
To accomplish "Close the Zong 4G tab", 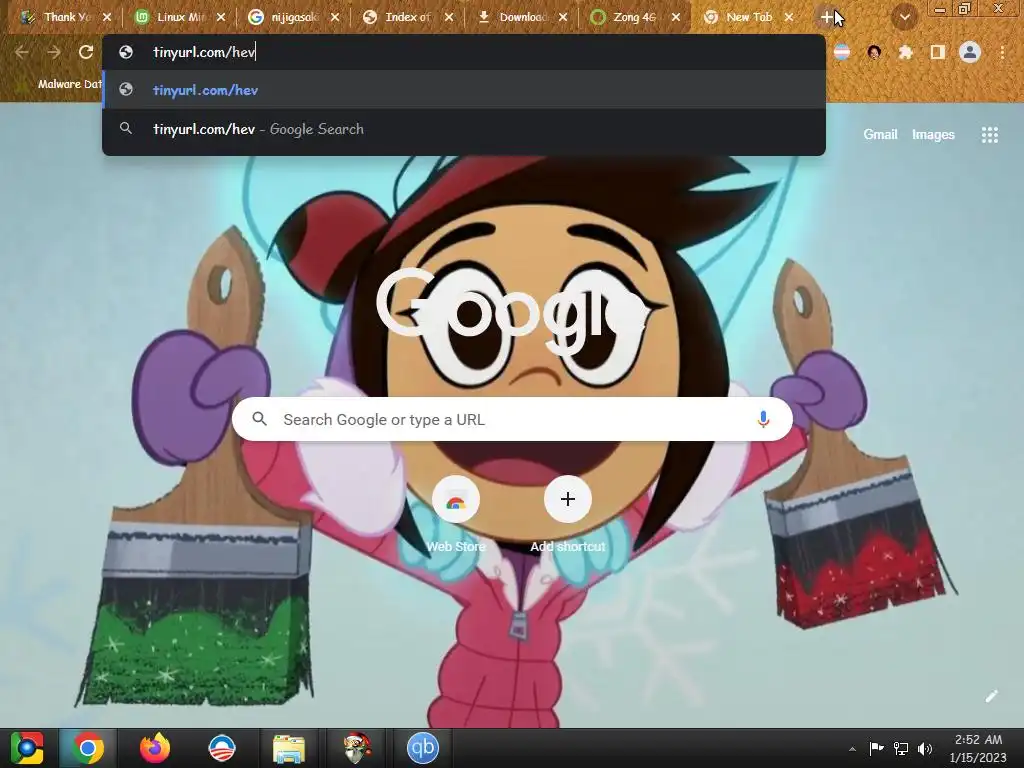I will pyautogui.click(x=676, y=18).
